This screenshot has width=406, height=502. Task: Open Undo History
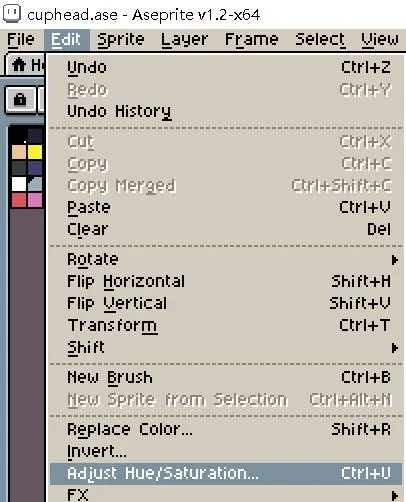(x=226, y=111)
